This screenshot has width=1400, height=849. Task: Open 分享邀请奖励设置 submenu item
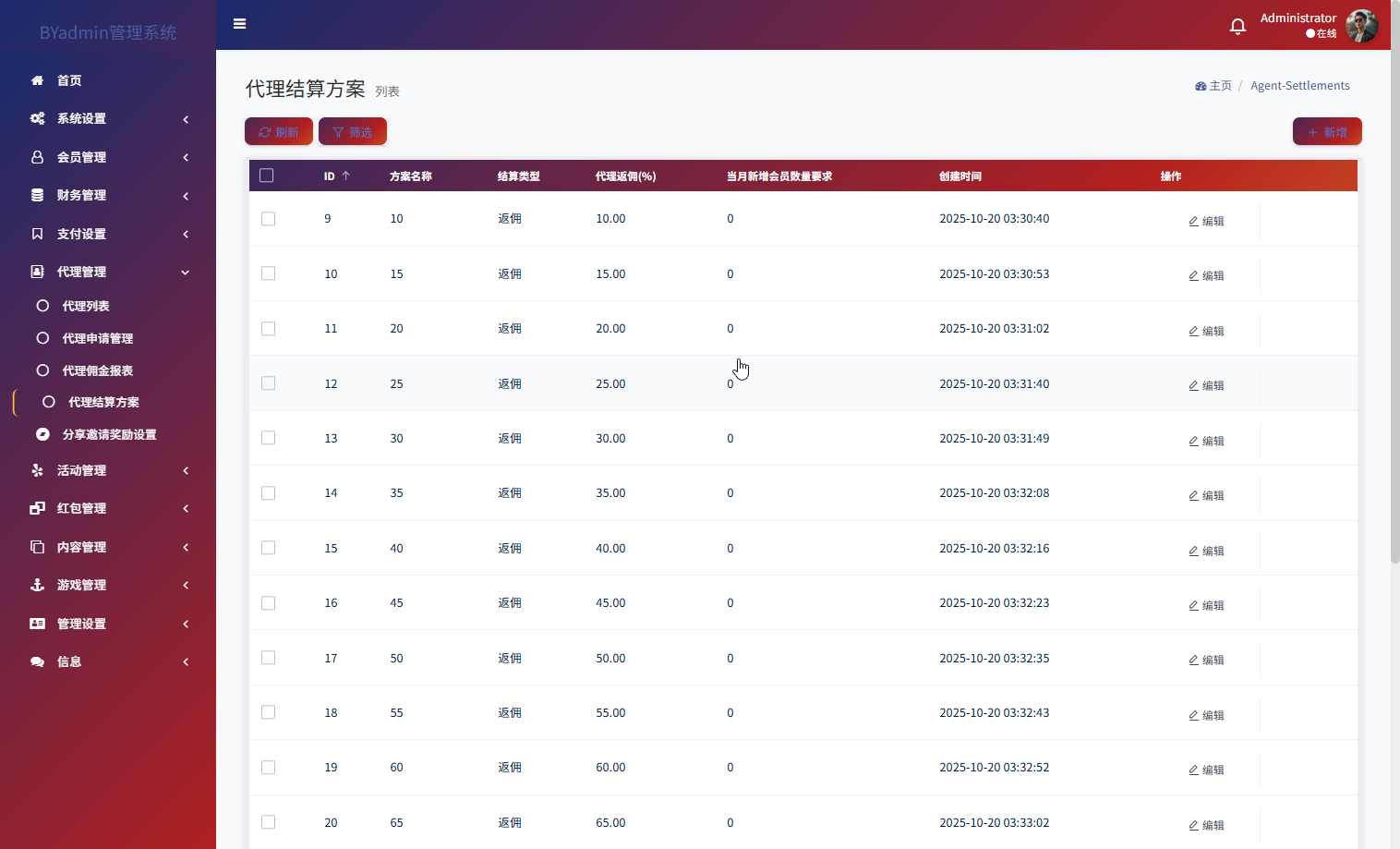pos(110,434)
